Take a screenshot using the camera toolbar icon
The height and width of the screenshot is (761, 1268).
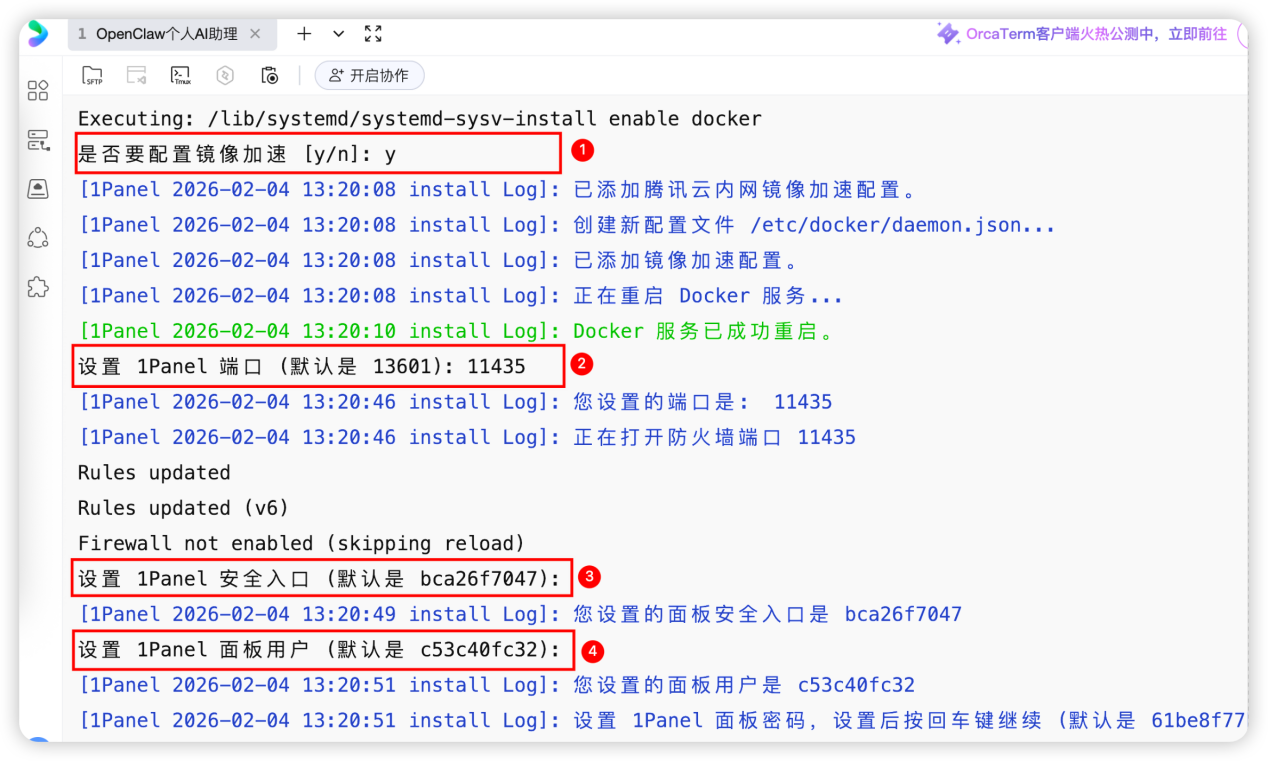[x=269, y=75]
